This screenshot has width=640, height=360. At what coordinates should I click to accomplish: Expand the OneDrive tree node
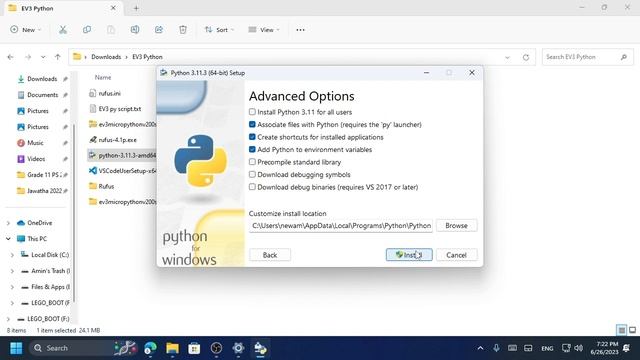8,223
